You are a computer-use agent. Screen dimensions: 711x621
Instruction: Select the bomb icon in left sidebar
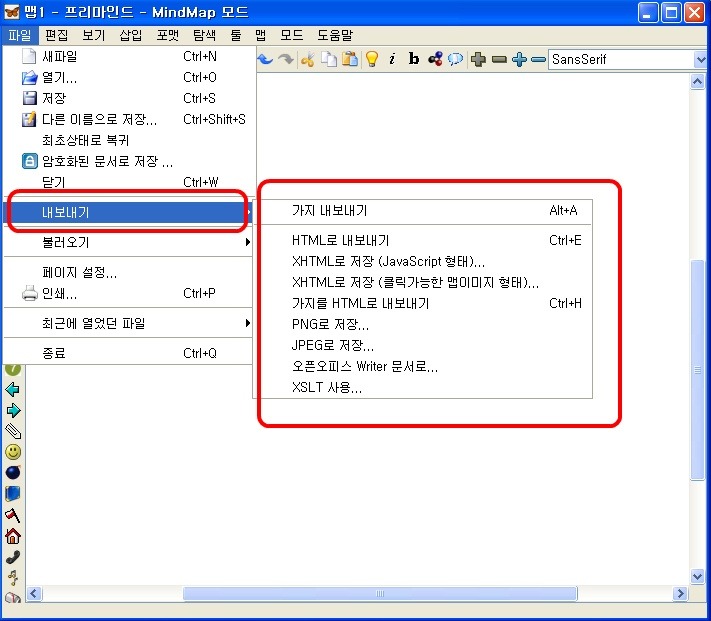13,473
